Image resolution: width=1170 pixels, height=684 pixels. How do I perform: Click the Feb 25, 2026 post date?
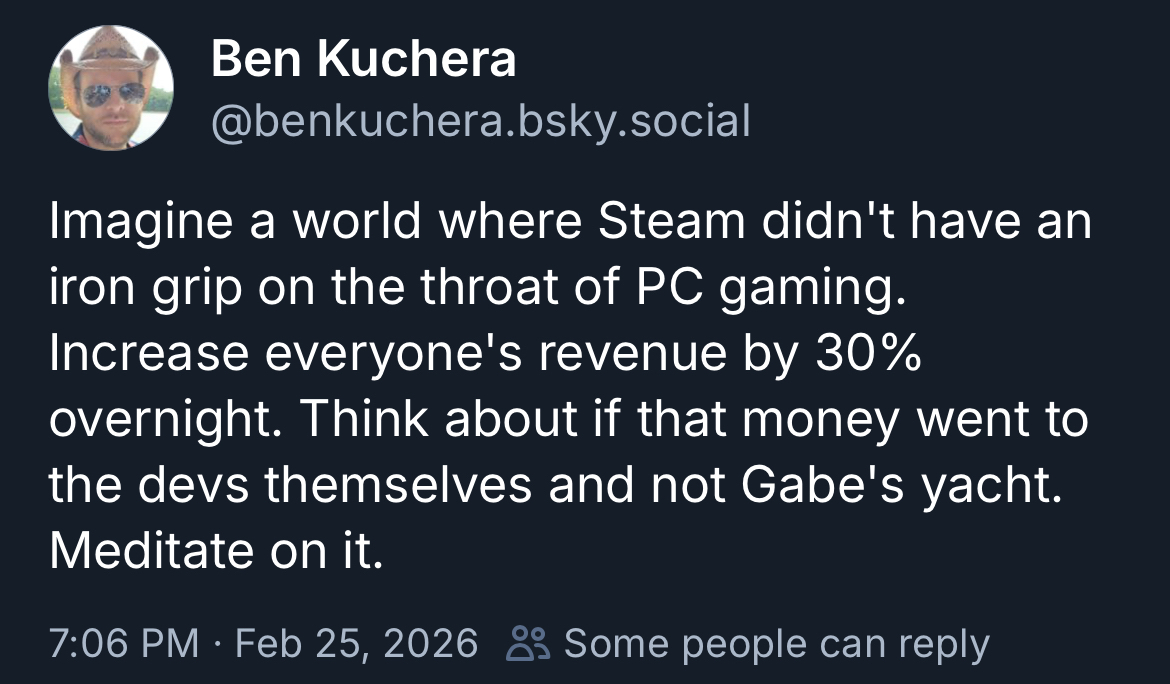[355, 643]
